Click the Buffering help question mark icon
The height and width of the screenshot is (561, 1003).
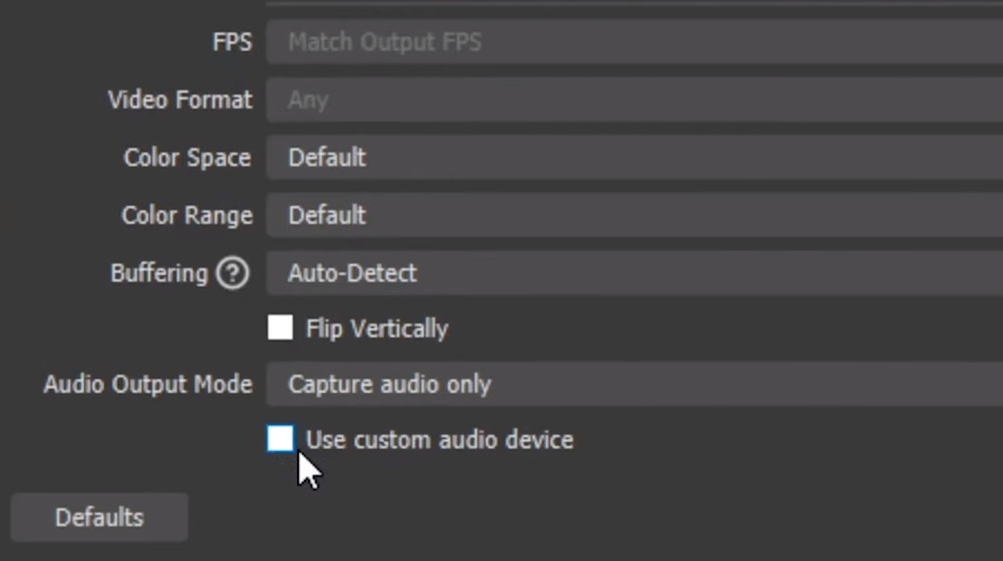coord(232,273)
